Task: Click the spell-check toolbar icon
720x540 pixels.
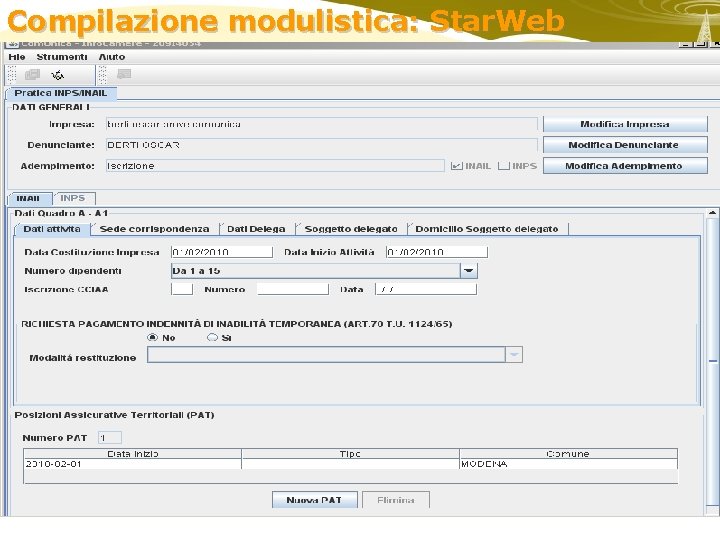Action: click(57, 74)
